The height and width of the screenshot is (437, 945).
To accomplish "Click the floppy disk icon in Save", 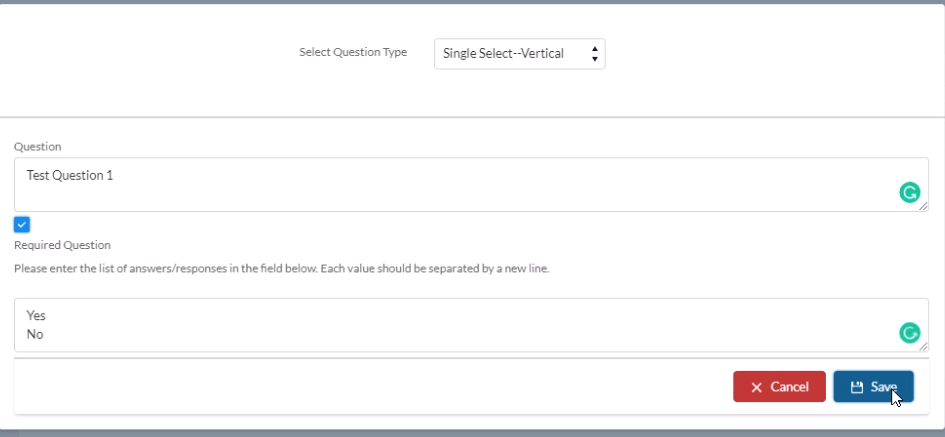I will pyautogui.click(x=856, y=388).
